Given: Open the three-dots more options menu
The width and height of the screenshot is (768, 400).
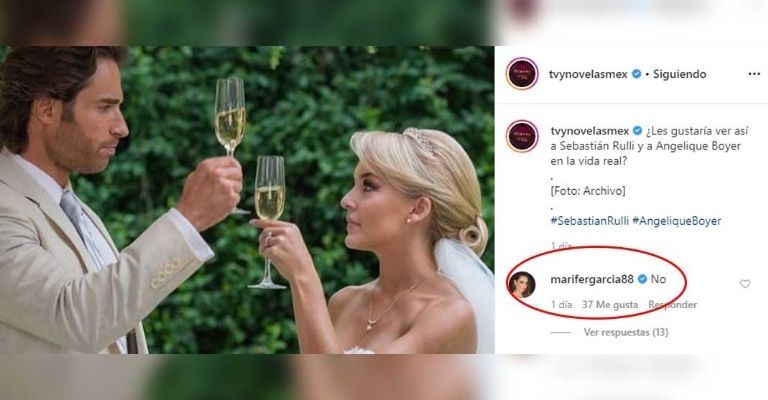Looking at the screenshot, I should [x=754, y=74].
